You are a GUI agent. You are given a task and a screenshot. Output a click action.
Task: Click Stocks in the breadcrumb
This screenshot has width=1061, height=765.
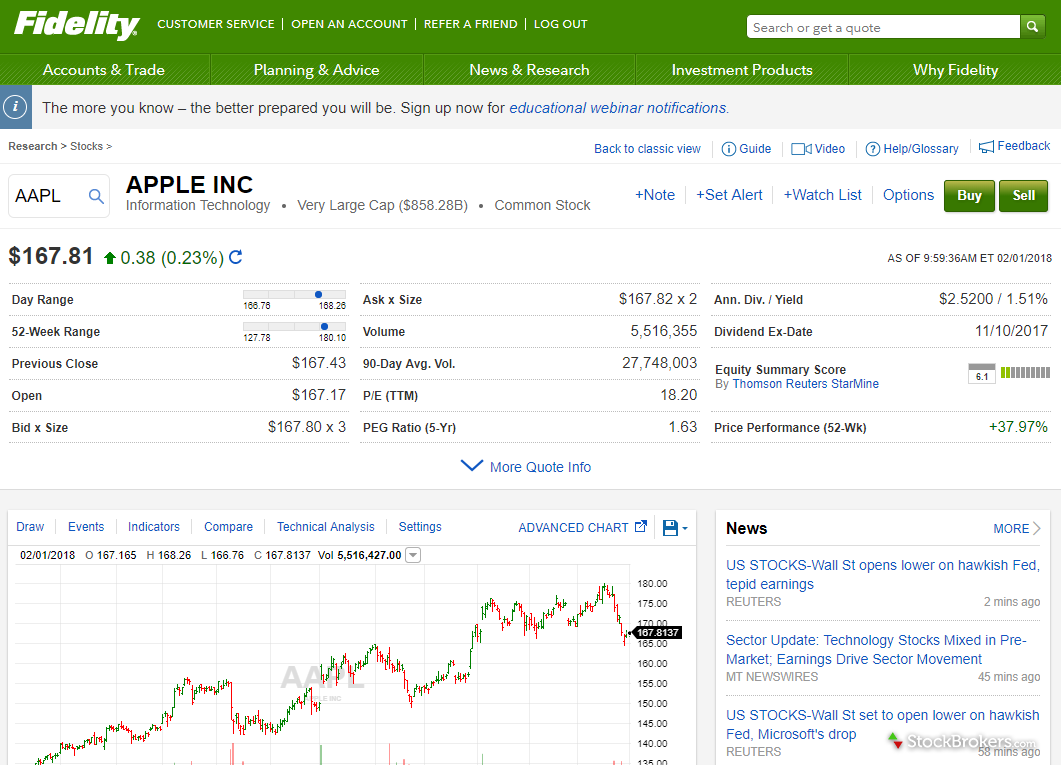87,146
